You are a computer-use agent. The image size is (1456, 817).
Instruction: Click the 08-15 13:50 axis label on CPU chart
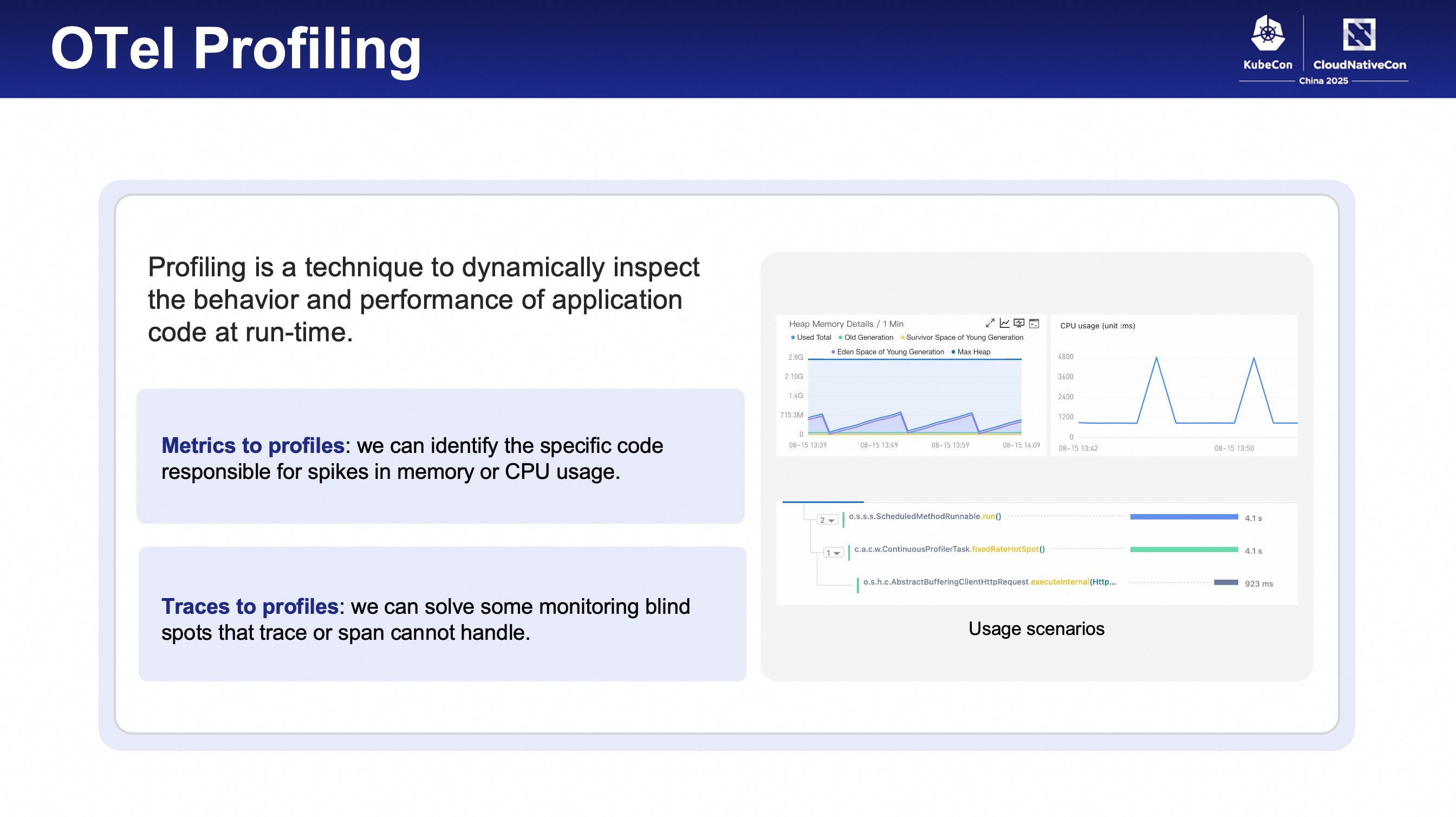(1234, 449)
